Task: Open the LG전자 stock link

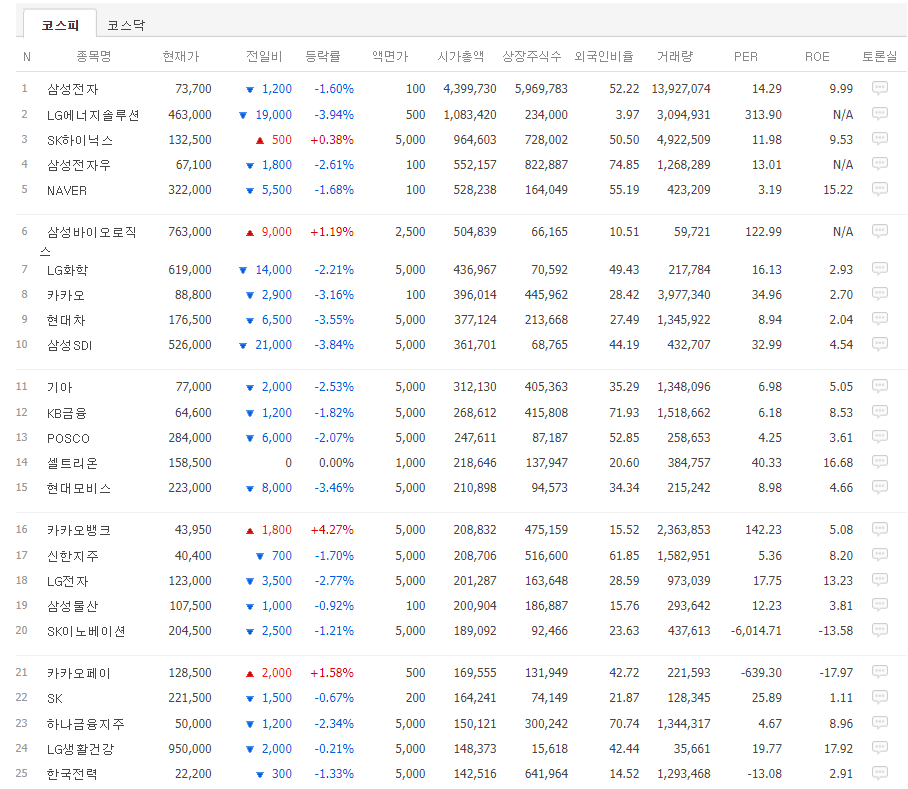Action: pos(67,581)
